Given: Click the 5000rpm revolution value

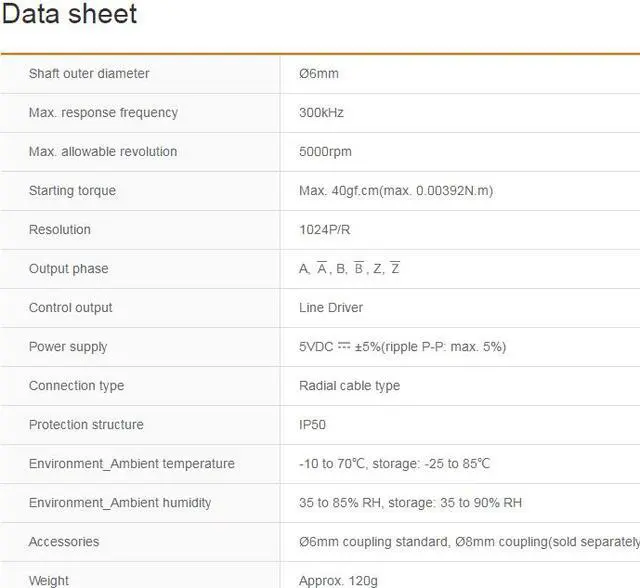Looking at the screenshot, I should 325,151.
